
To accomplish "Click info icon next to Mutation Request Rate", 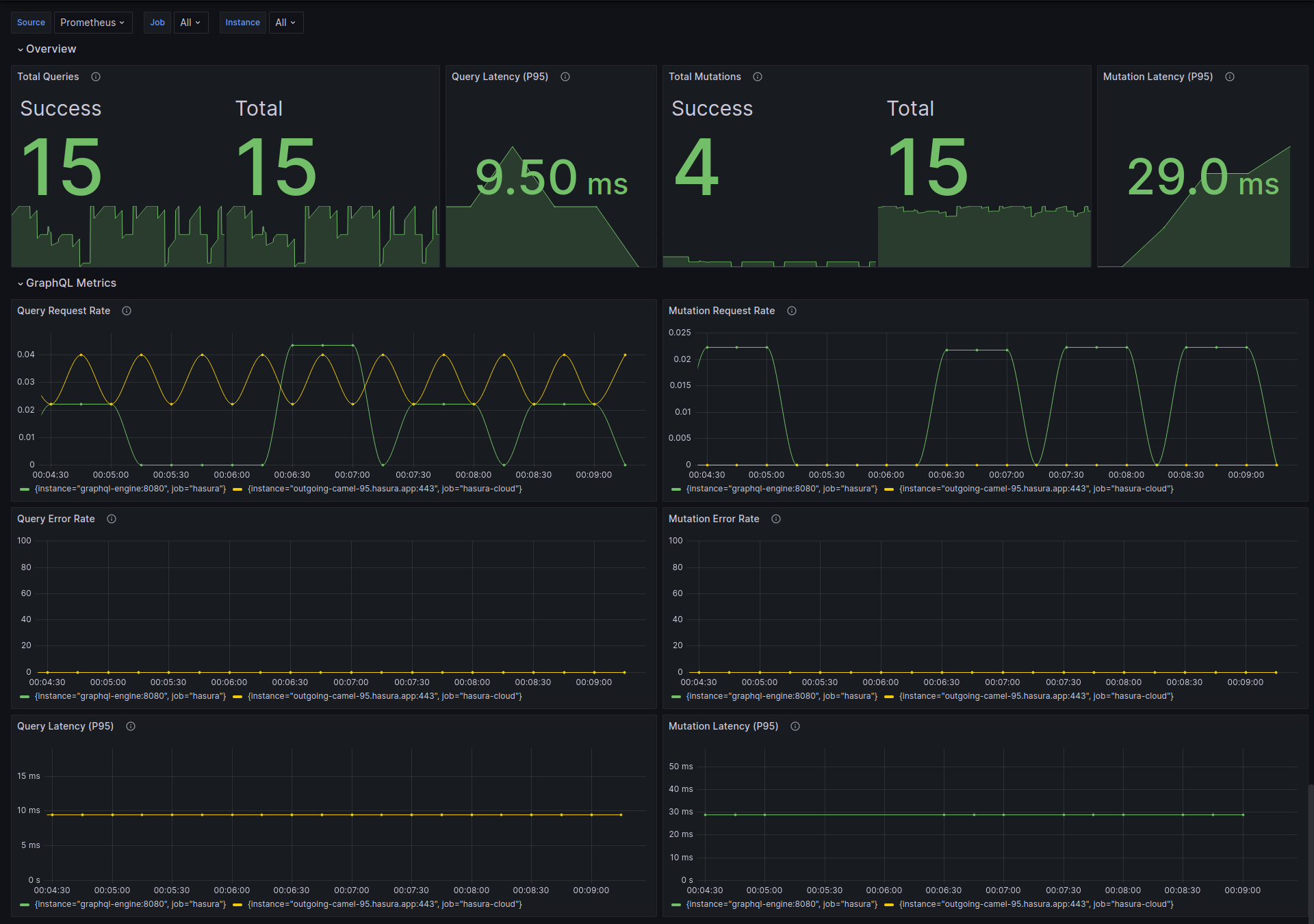I will (792, 311).
